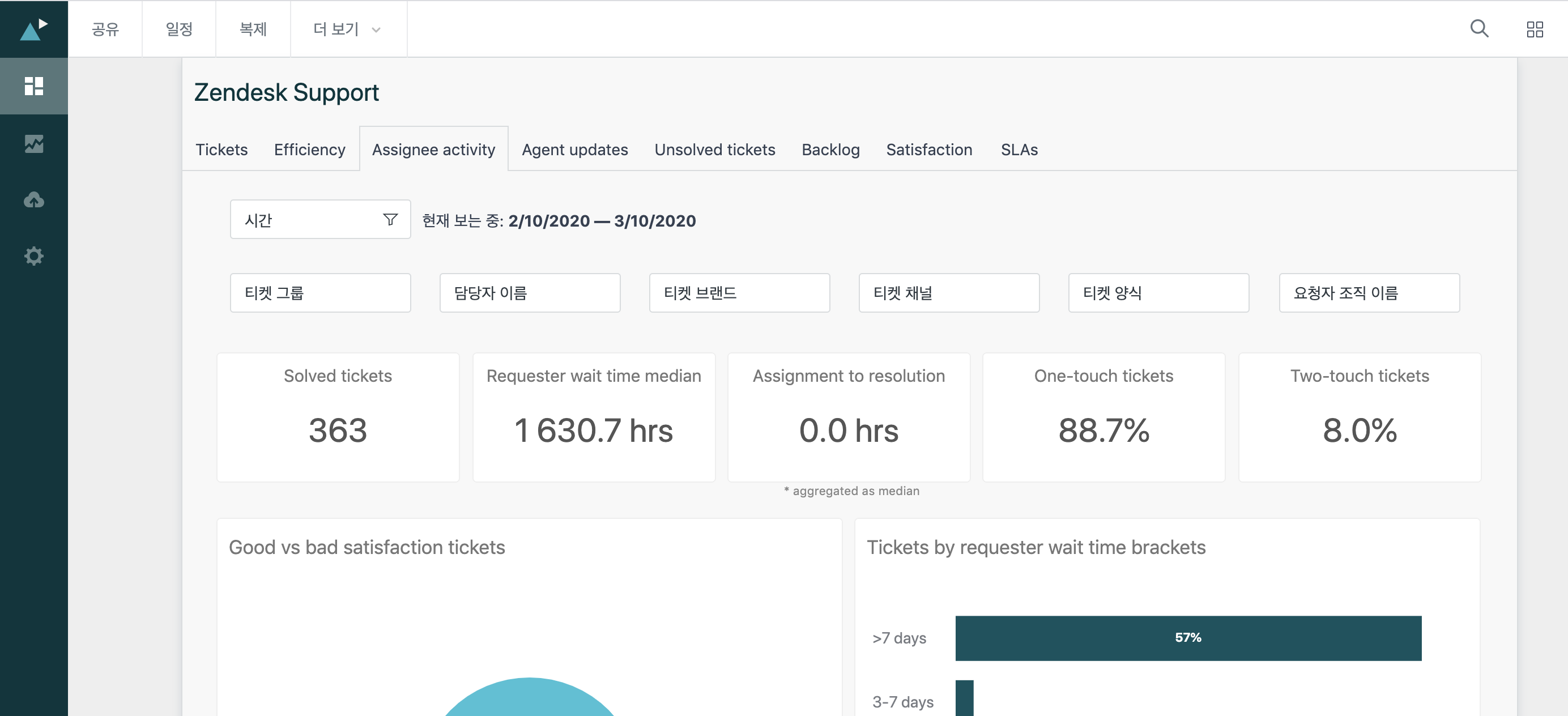Click the Assignment to resolution card
This screenshot has width=1568, height=716.
(x=849, y=417)
